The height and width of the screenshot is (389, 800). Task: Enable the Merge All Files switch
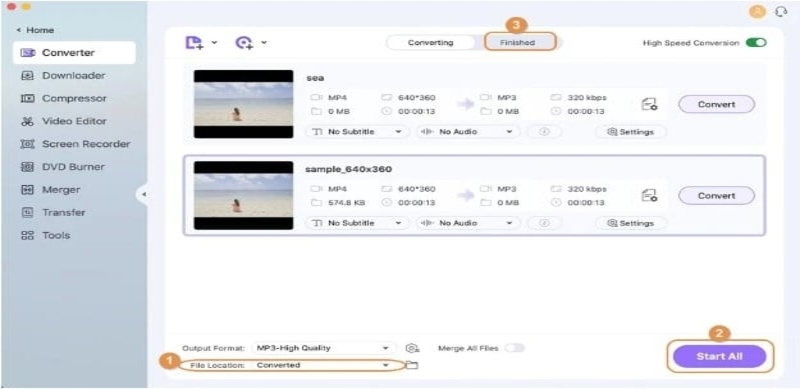(514, 348)
